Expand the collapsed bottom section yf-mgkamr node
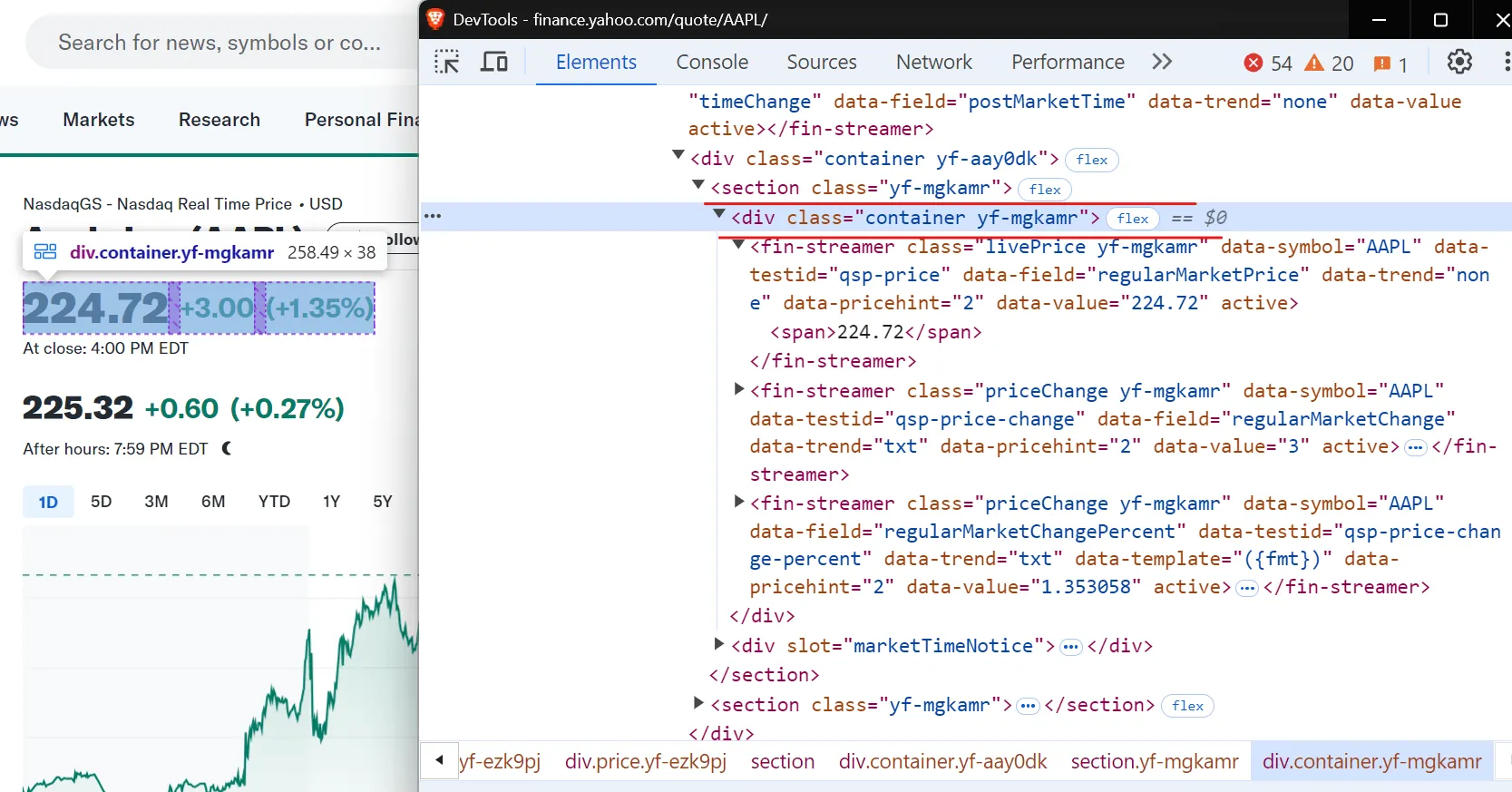Image resolution: width=1512 pixels, height=792 pixels. coord(698,702)
